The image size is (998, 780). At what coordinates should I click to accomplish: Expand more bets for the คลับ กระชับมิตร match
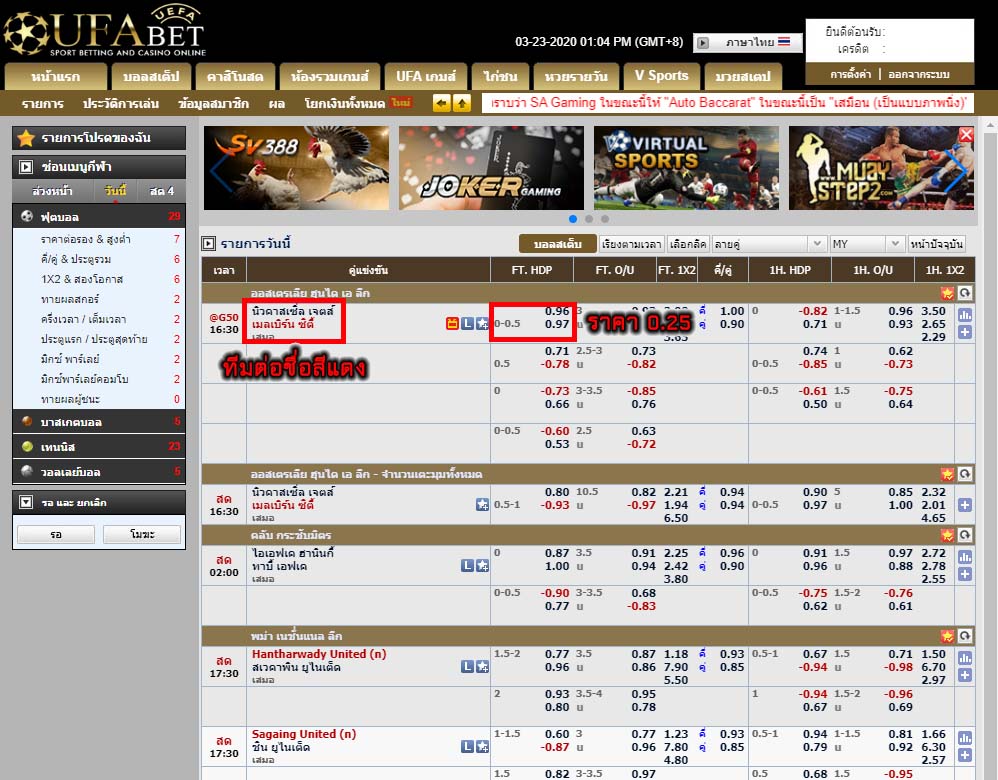(965, 574)
